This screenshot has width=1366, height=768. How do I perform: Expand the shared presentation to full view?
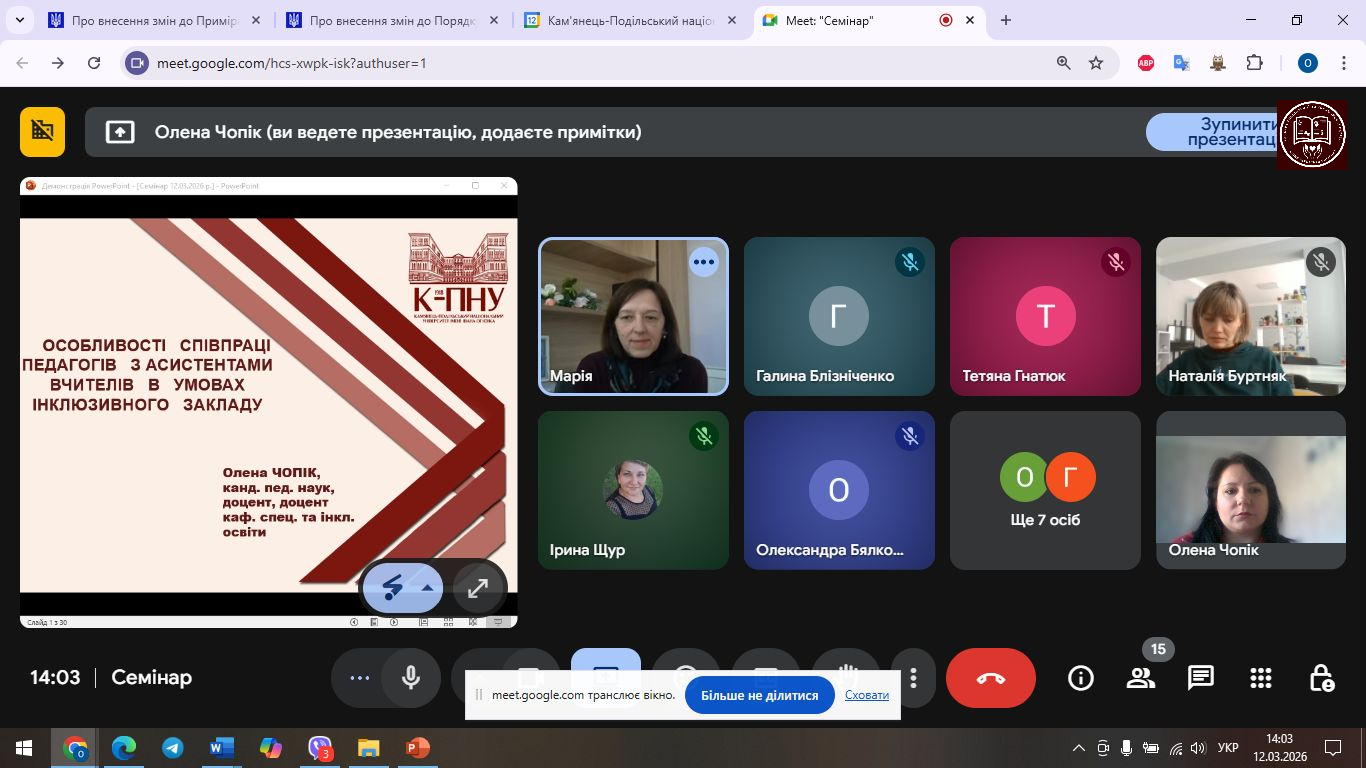(x=478, y=588)
